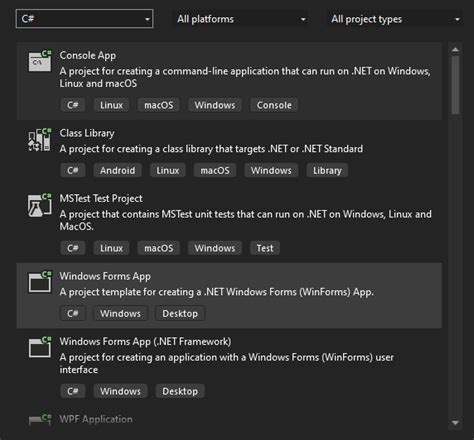Screen dimensions: 474x440
Task: Click the C# tag under MSTest Test Project
Action: tap(73, 248)
